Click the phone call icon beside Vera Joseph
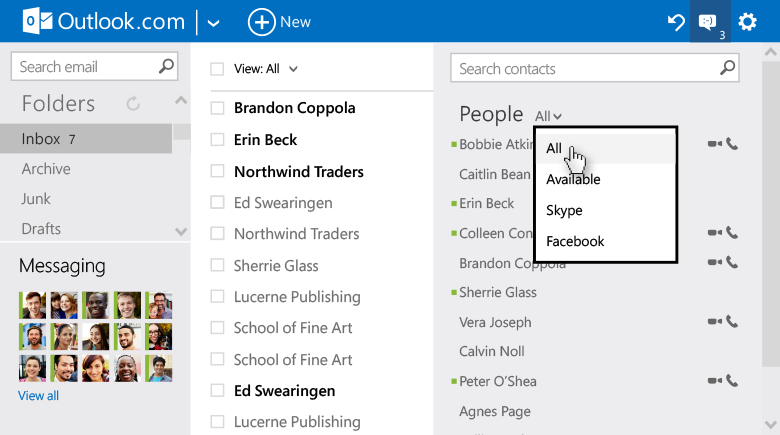 (732, 322)
